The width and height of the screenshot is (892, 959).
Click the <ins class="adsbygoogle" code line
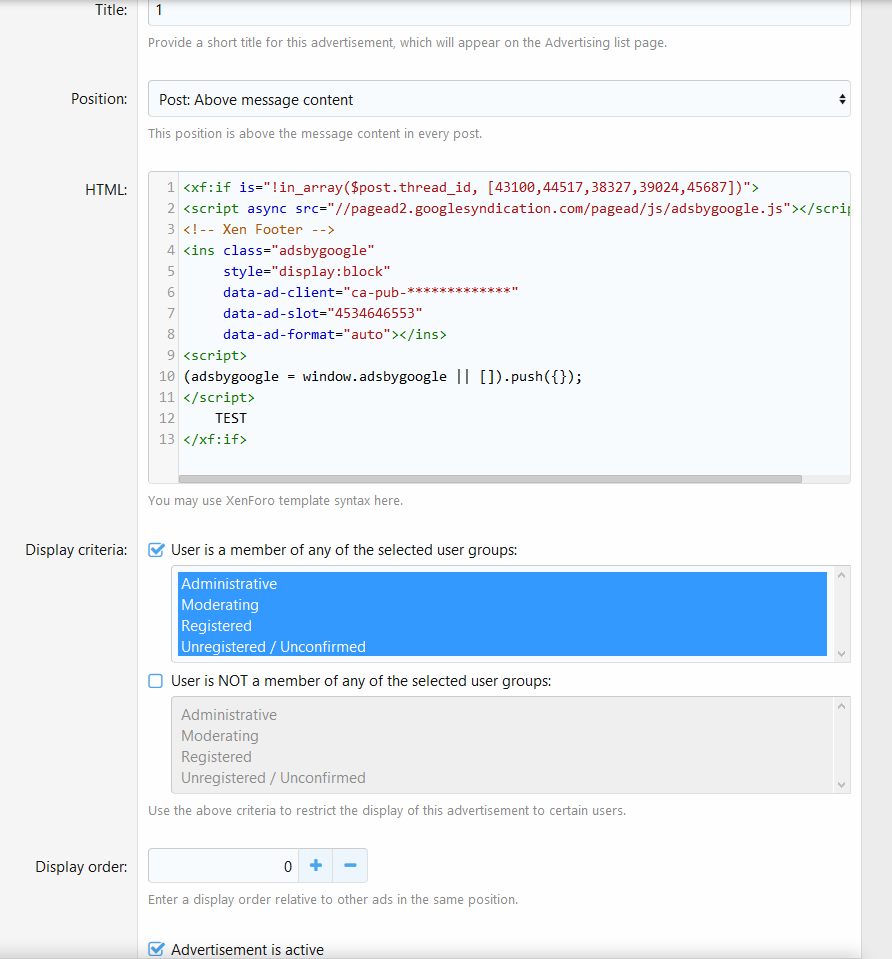click(x=278, y=250)
